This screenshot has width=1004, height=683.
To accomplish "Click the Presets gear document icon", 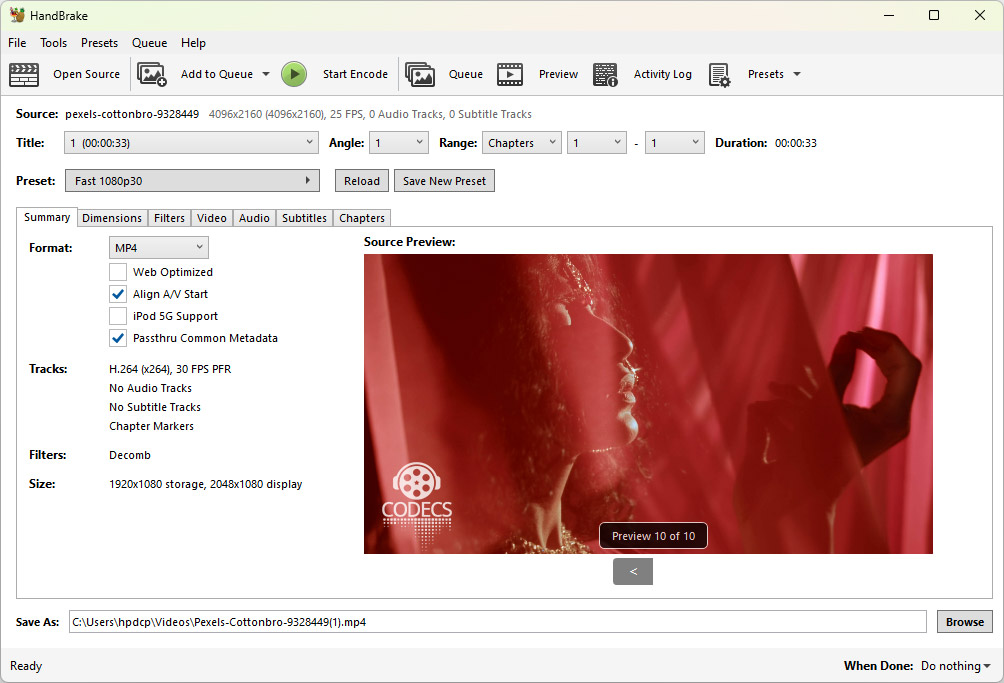I will coord(719,74).
